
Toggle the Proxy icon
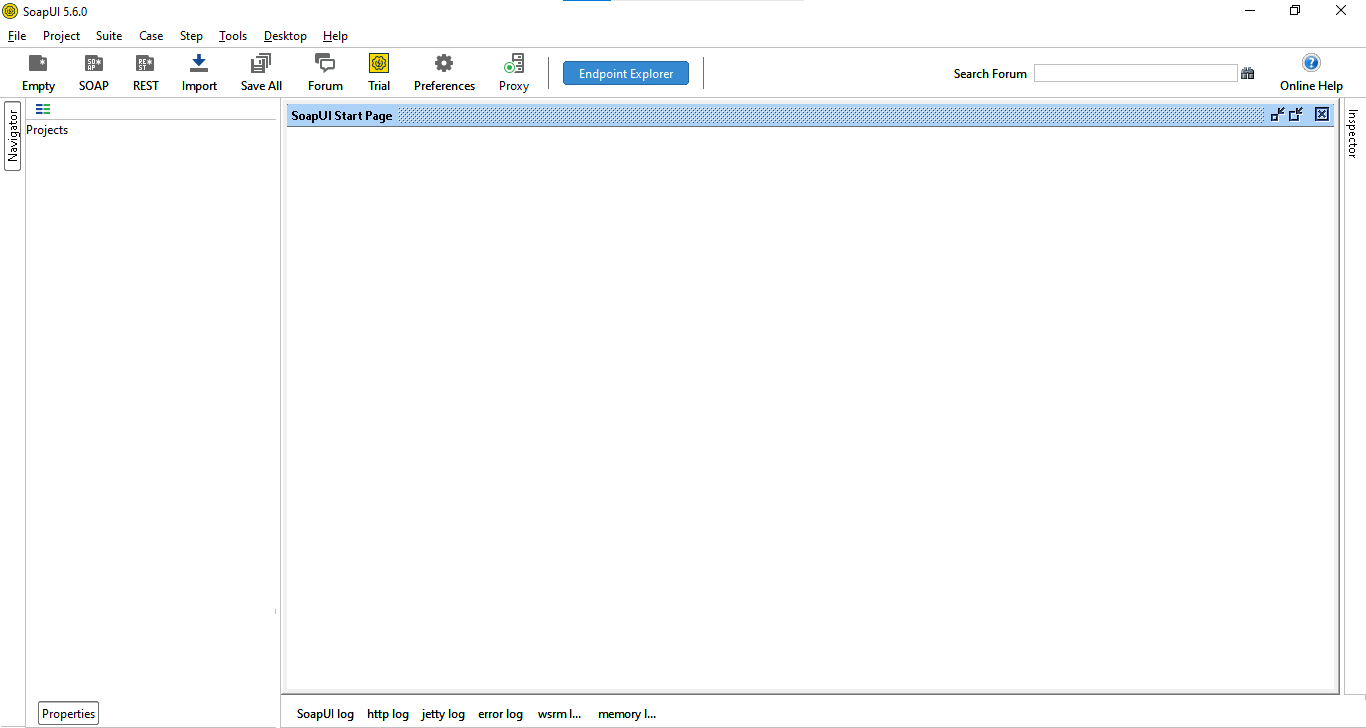(x=514, y=64)
